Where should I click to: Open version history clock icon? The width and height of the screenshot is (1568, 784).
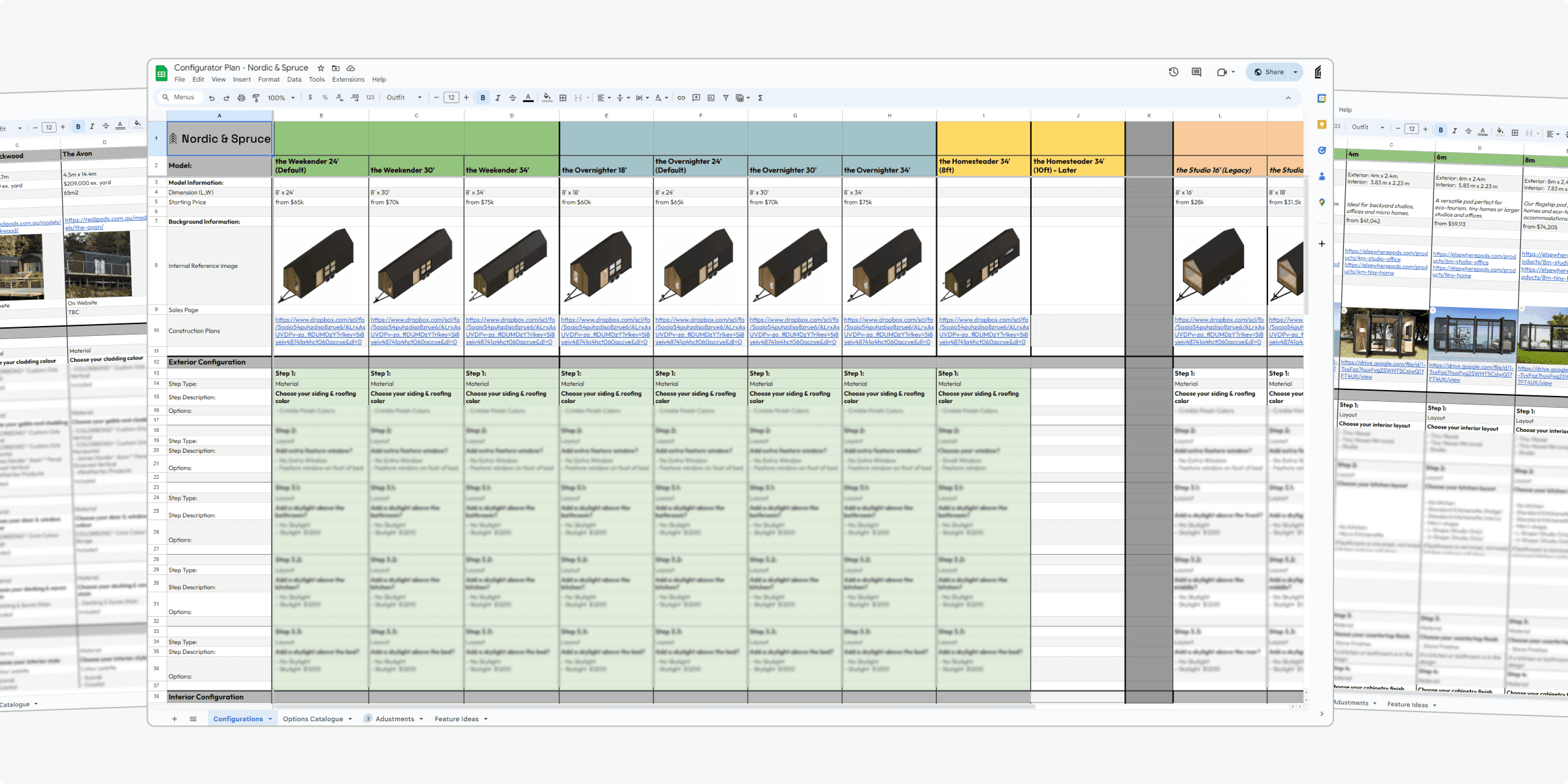pyautogui.click(x=1173, y=72)
